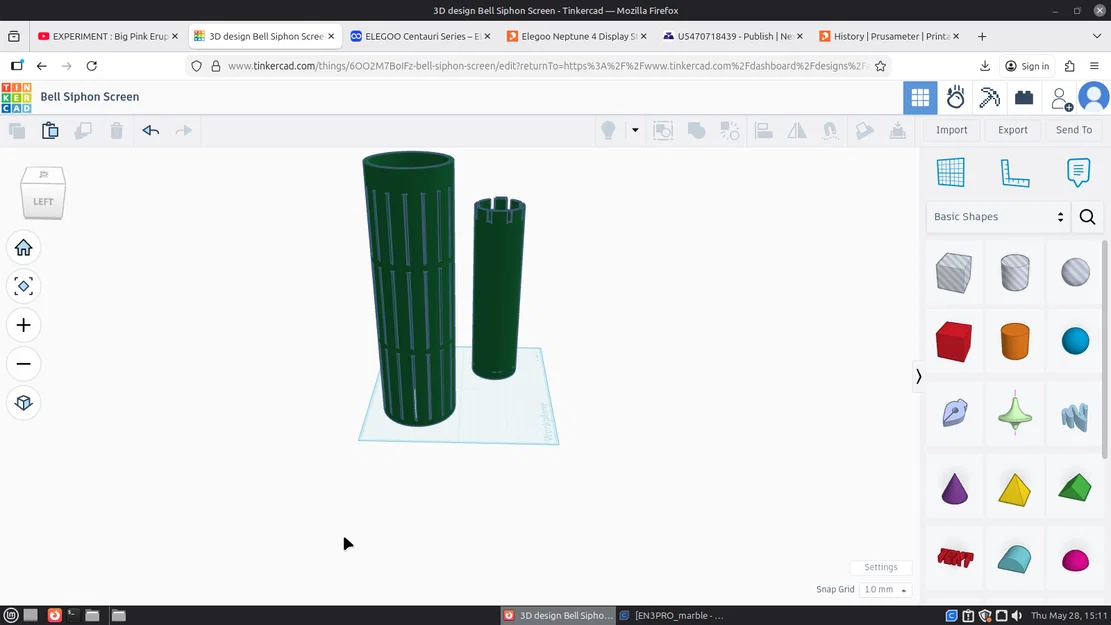Click the Mirror tool icon
This screenshot has width=1111, height=625.
click(x=797, y=130)
